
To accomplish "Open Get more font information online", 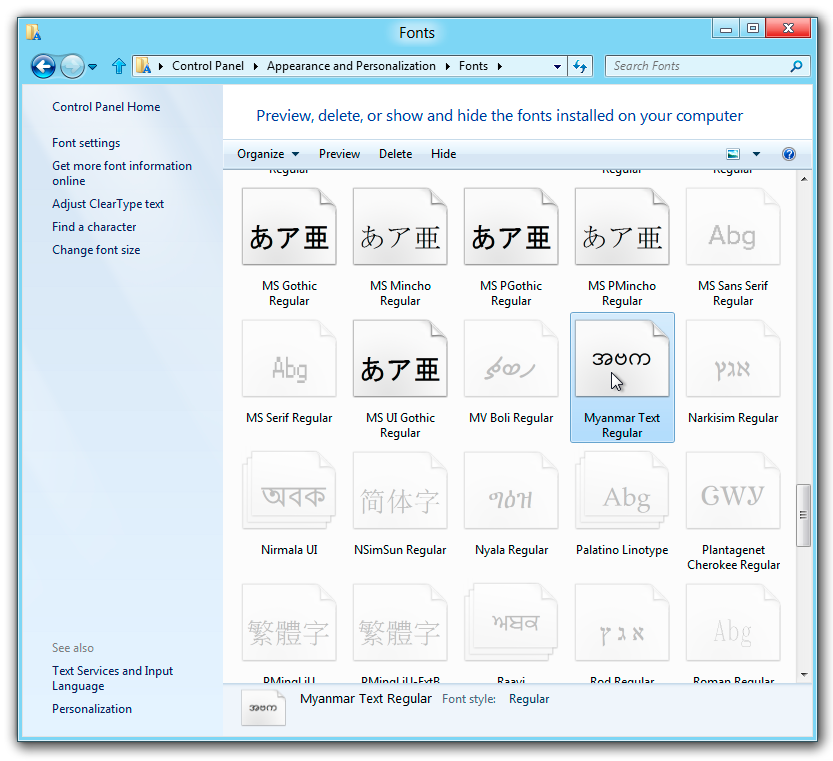I will [122, 173].
